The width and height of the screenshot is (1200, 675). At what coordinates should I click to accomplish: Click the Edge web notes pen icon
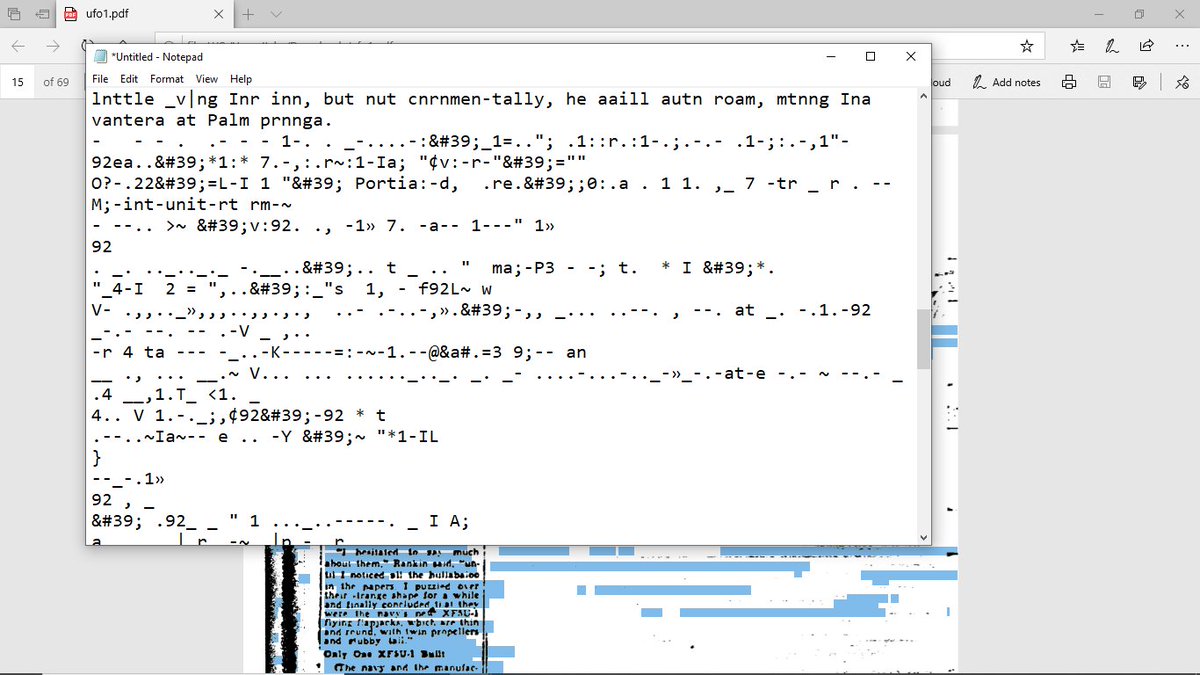[x=1111, y=46]
